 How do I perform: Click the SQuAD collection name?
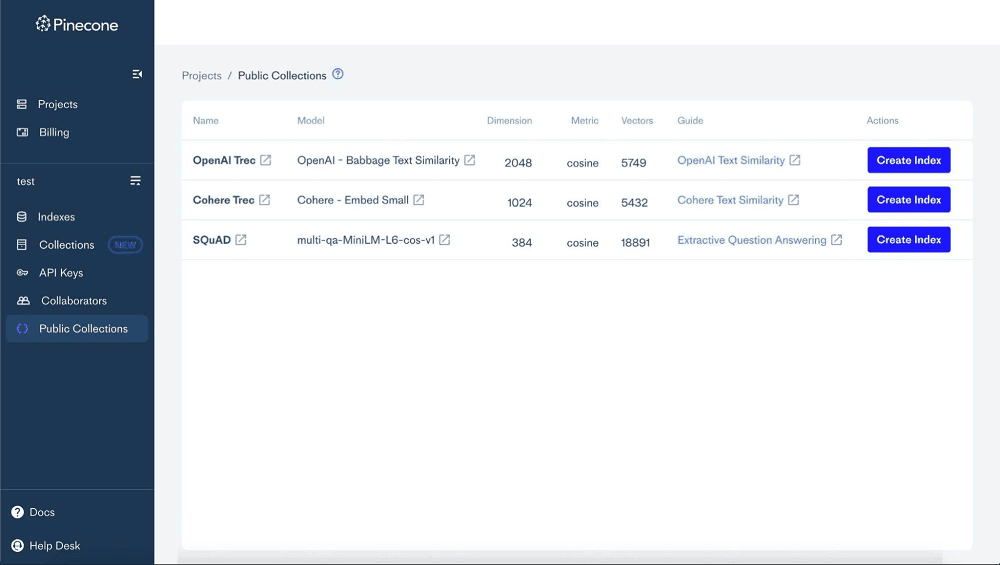click(212, 240)
